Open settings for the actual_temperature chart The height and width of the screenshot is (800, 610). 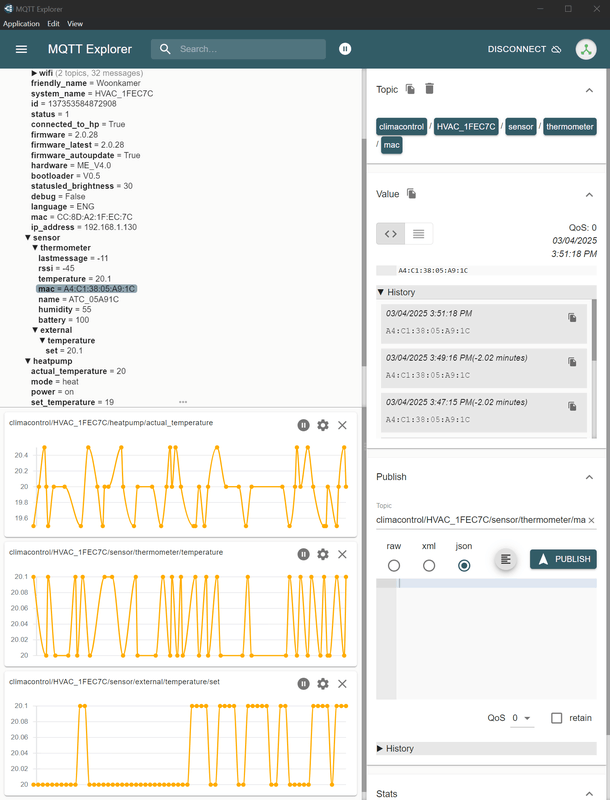click(323, 425)
